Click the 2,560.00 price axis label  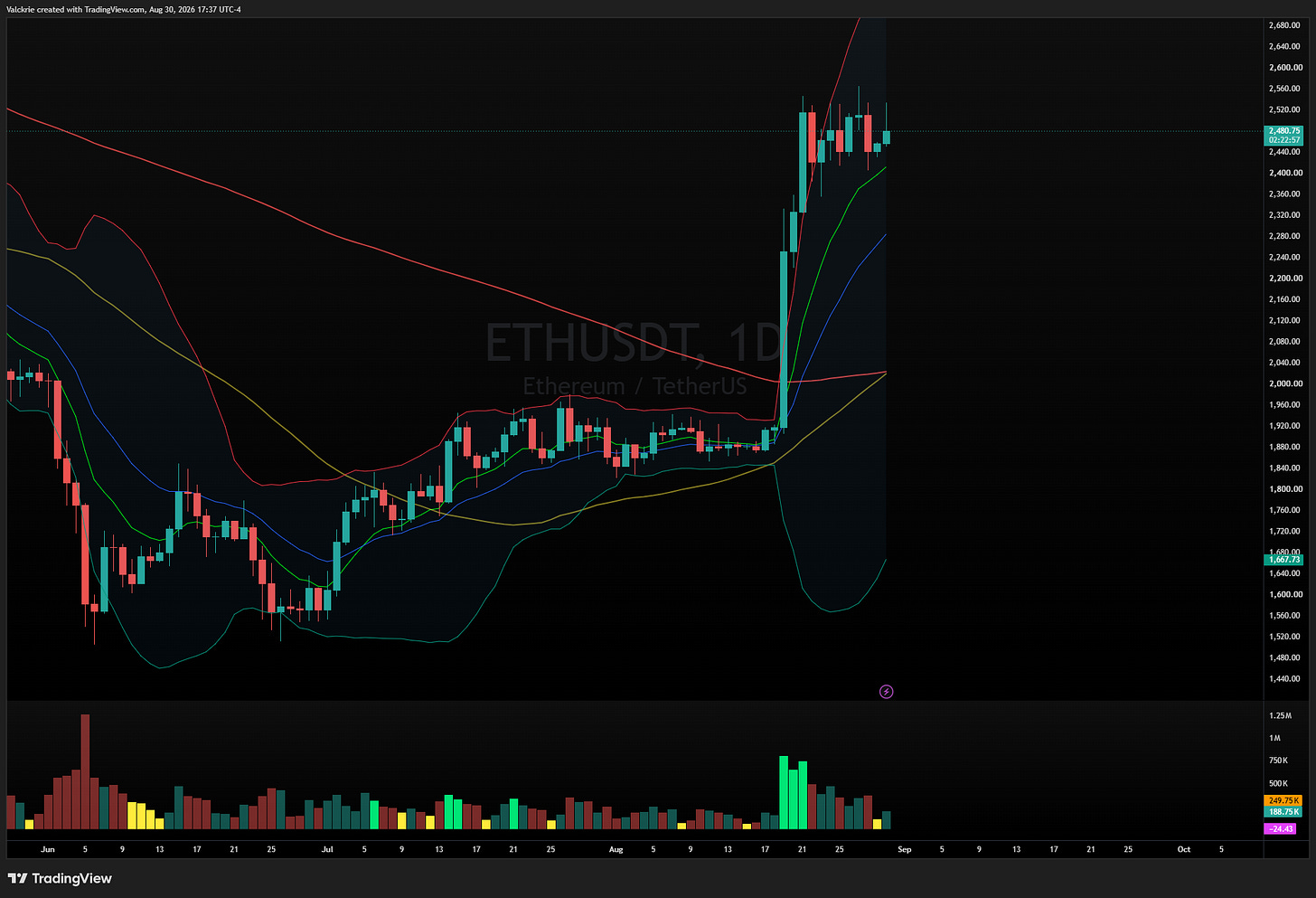pos(1284,89)
